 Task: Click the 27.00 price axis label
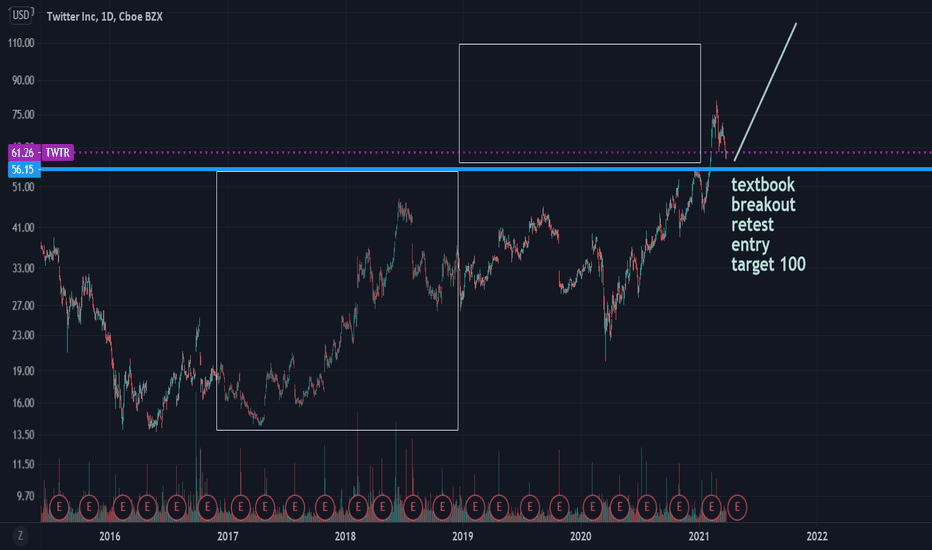coord(23,306)
